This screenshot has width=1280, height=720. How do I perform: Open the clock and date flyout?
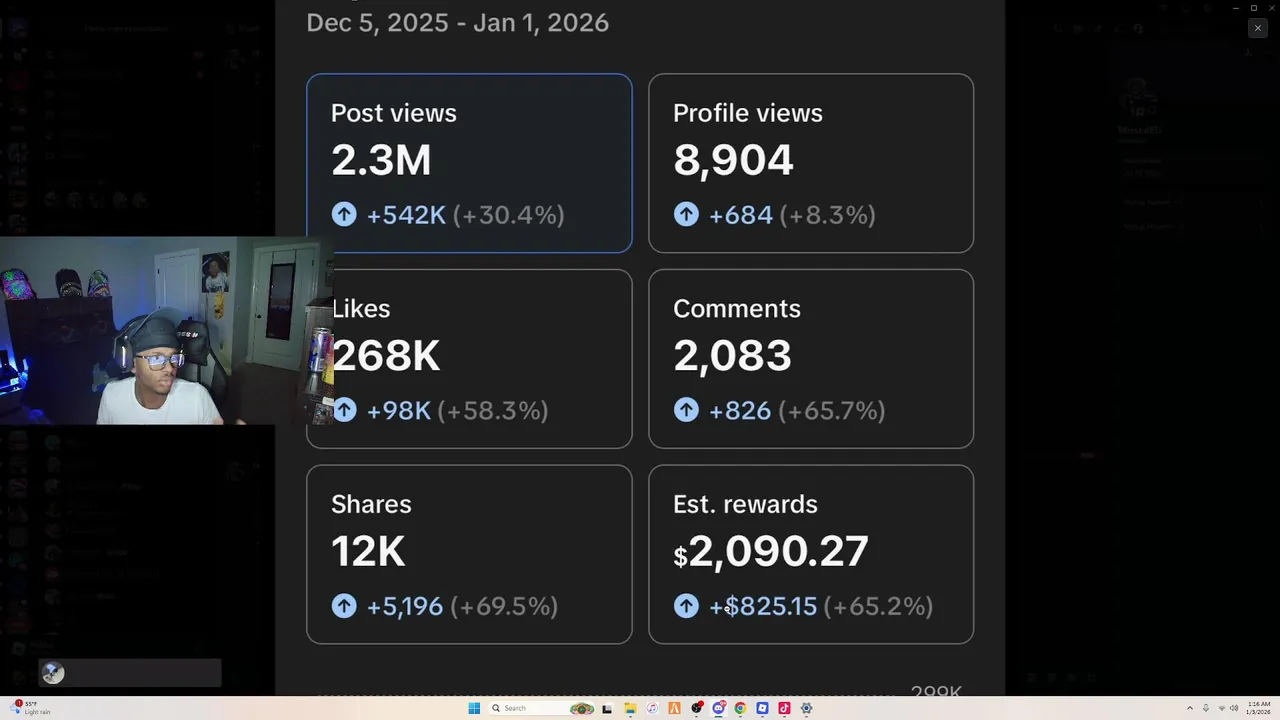point(1257,708)
